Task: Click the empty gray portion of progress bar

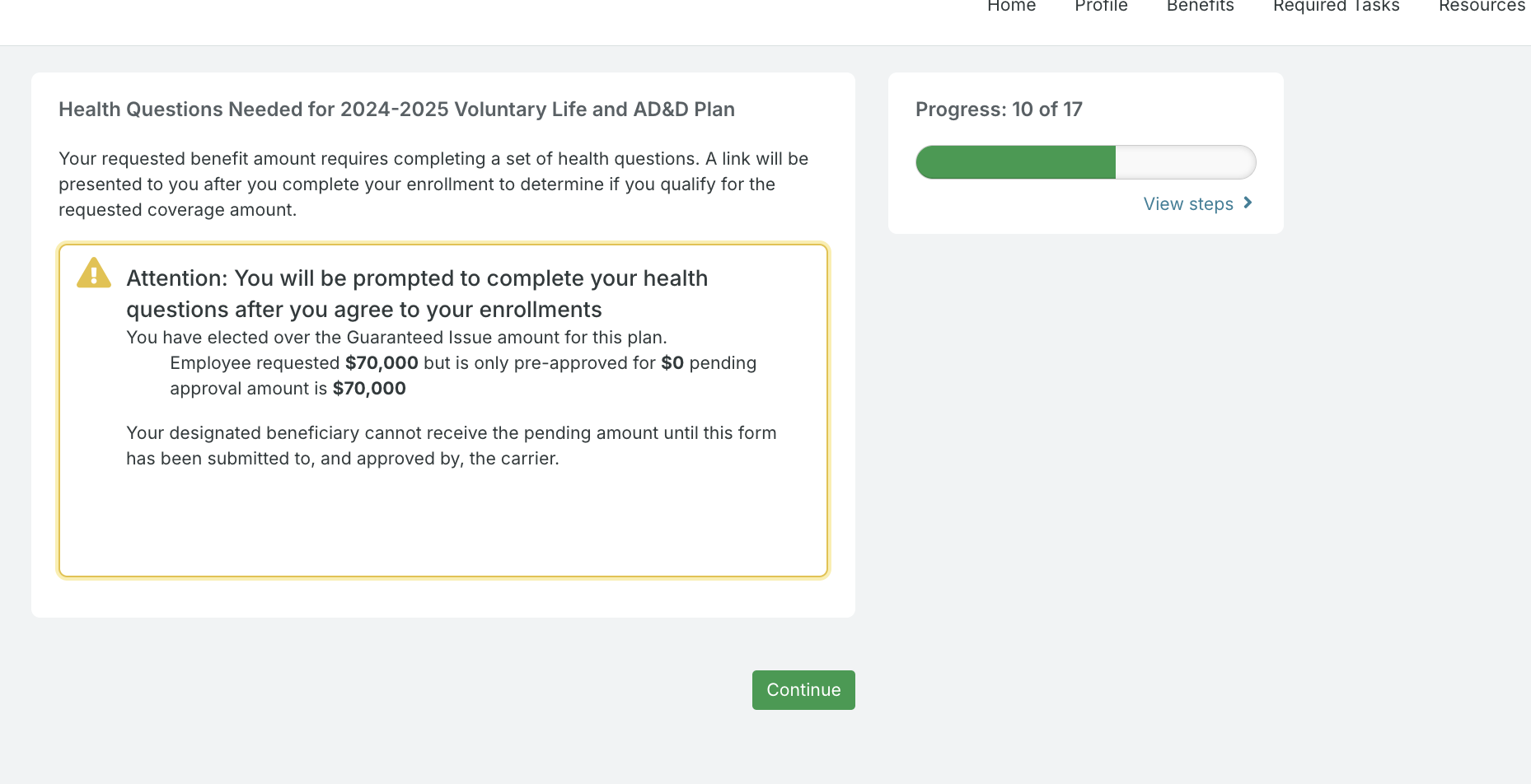Action: (1185, 162)
